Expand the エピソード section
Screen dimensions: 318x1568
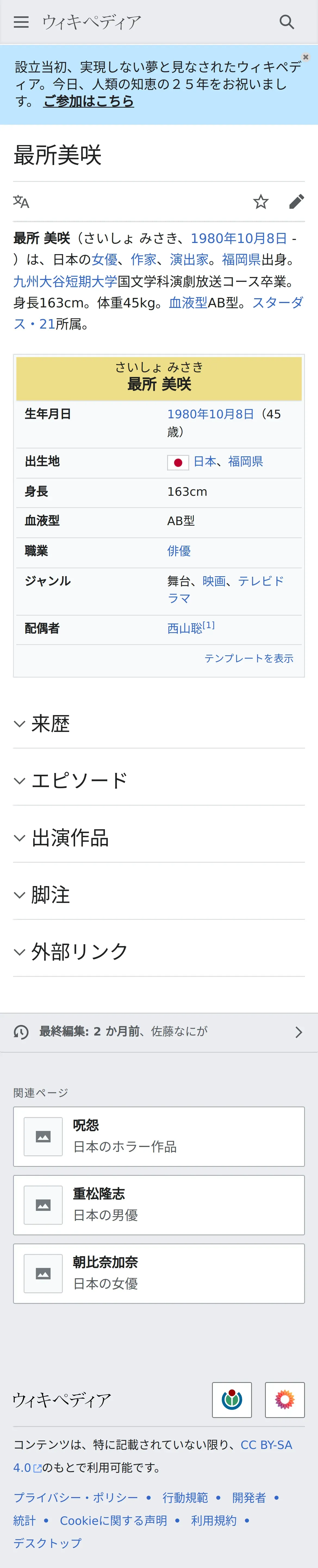click(159, 780)
